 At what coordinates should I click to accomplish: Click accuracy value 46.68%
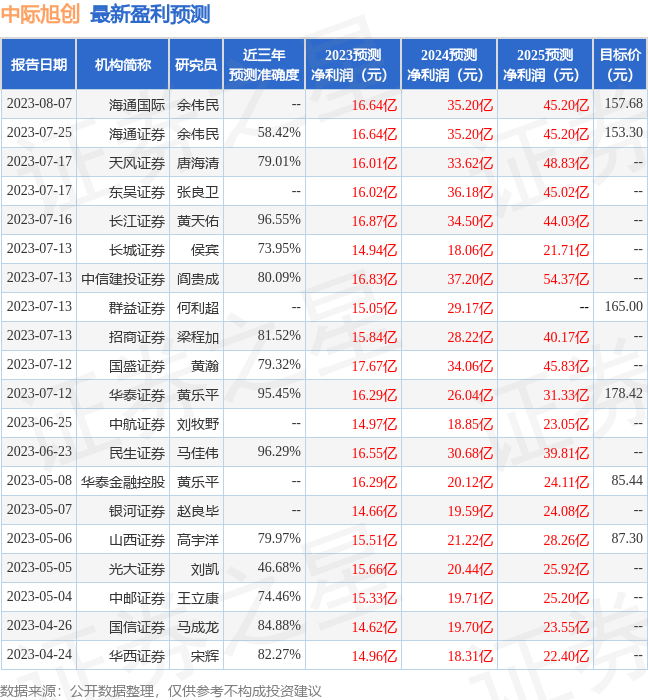click(x=279, y=568)
